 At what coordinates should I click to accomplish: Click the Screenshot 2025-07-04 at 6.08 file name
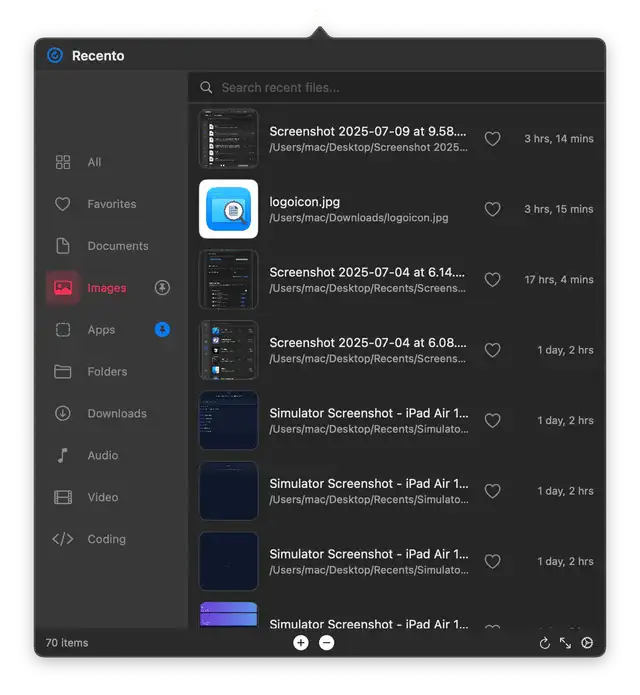click(x=368, y=343)
